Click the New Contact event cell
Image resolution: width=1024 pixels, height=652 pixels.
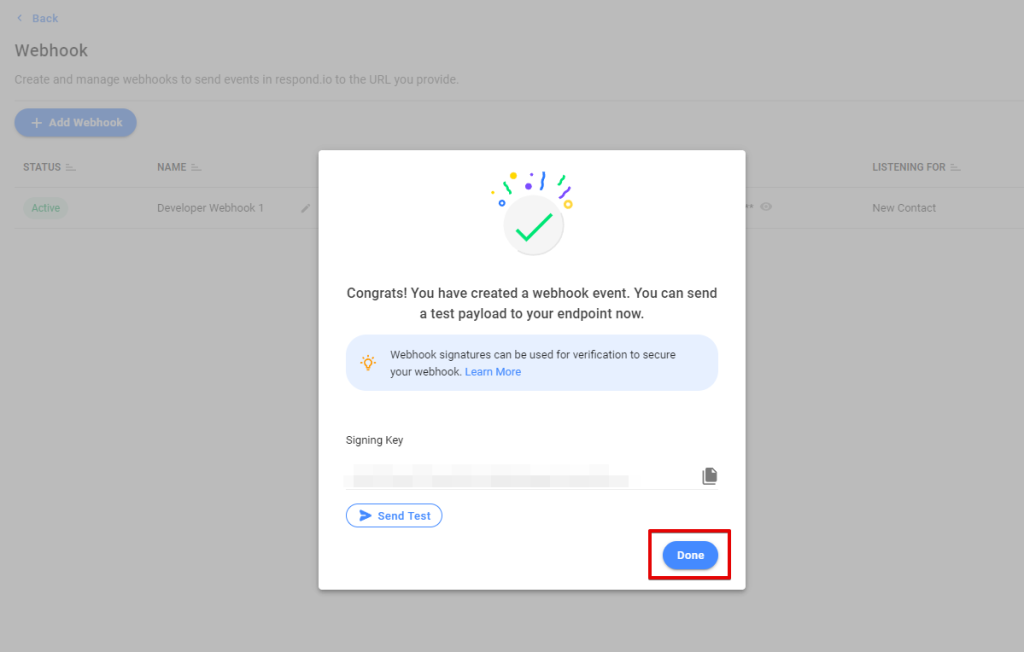904,208
